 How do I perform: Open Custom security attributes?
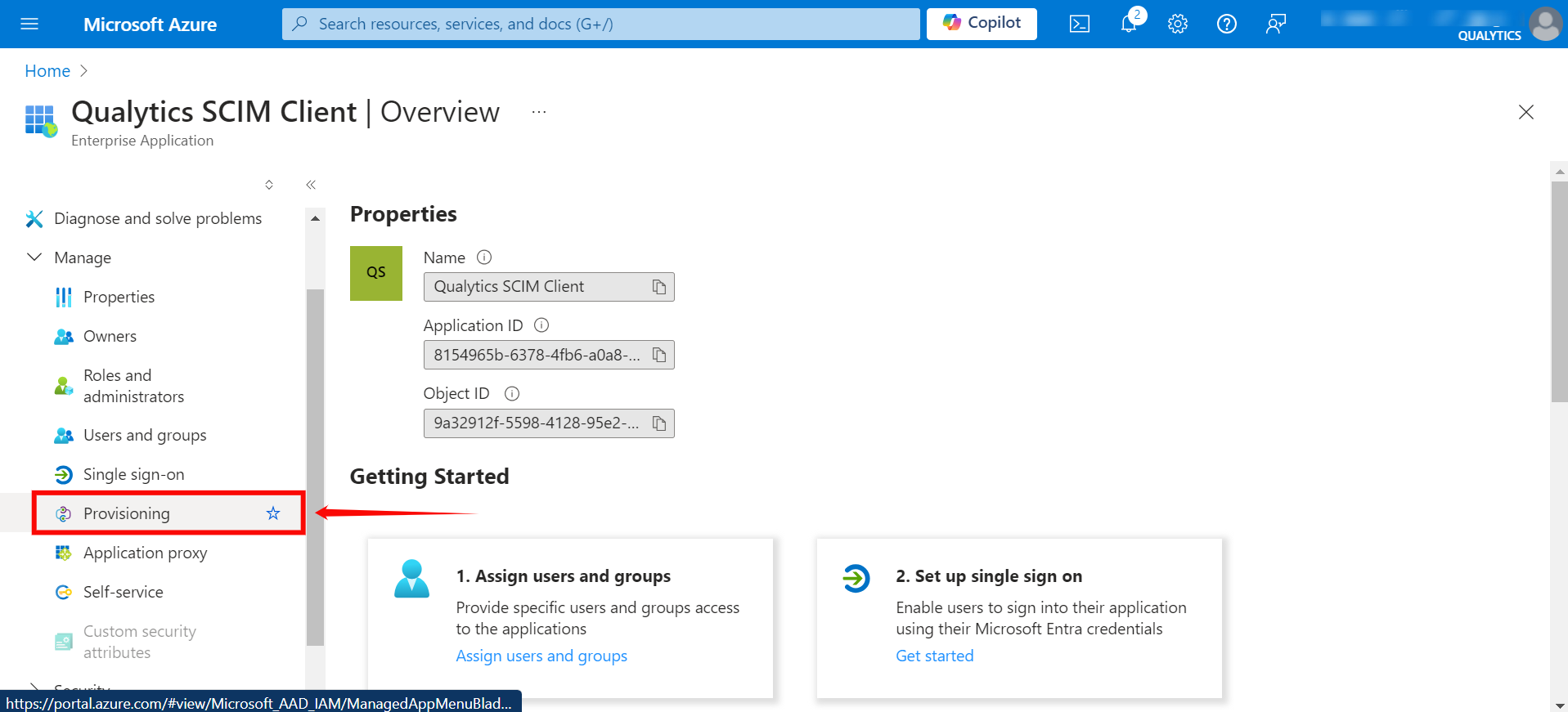pos(140,642)
